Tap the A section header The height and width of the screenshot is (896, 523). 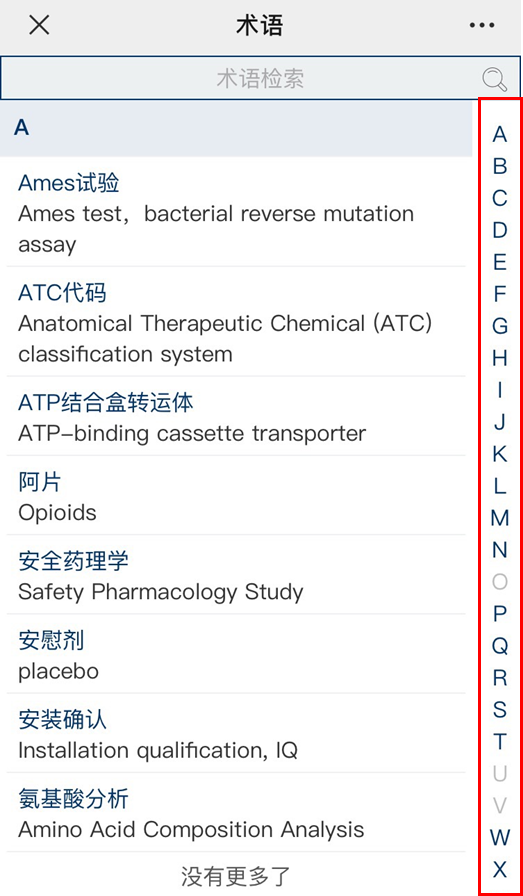(x=236, y=128)
